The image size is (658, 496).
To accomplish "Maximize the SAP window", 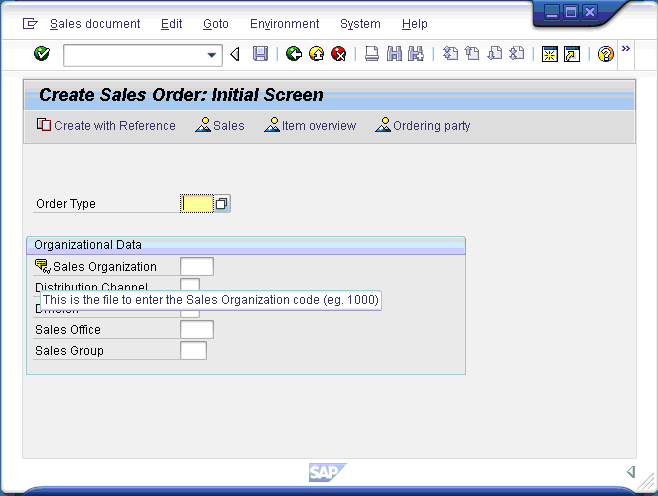I will tap(571, 12).
